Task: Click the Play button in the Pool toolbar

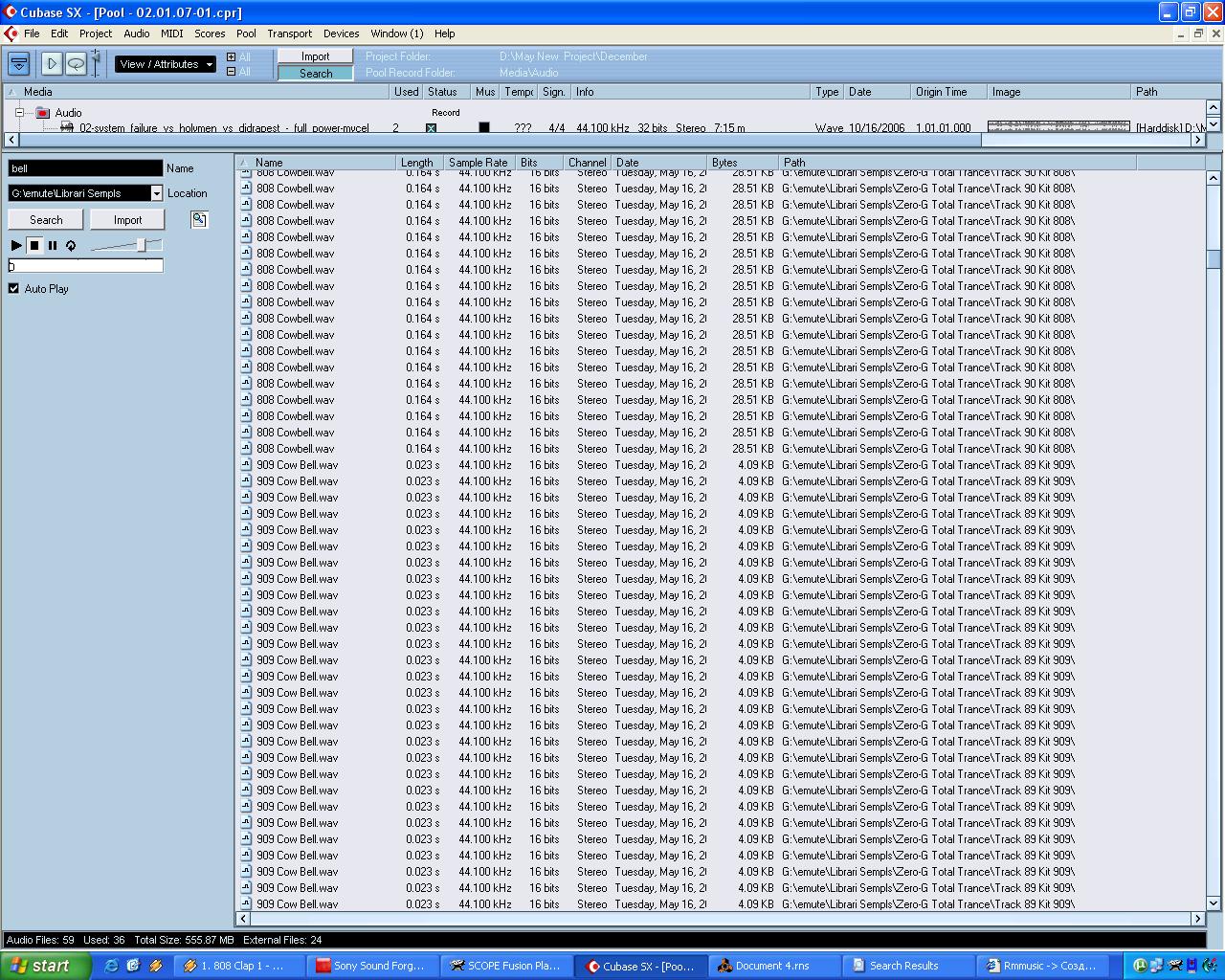Action: pos(52,64)
